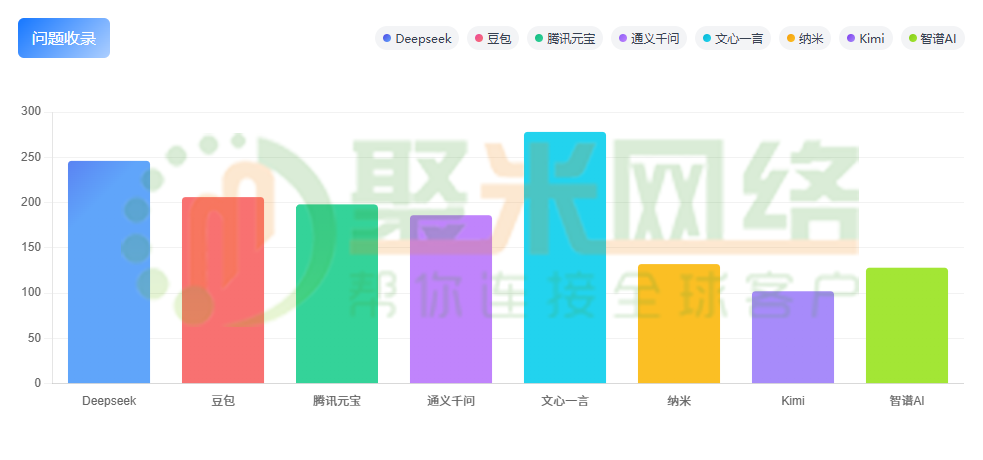Select the blue Deepseek bar
The image size is (983, 460).
tap(109, 272)
